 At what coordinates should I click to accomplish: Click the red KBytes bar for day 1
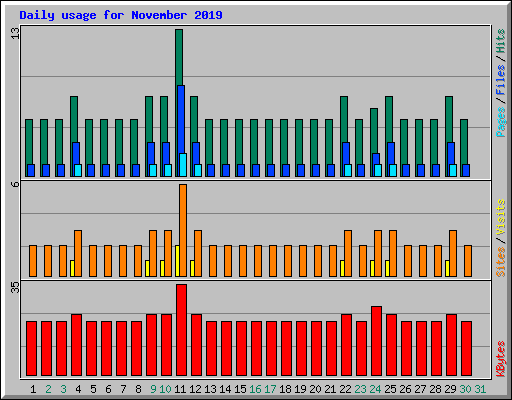point(31,349)
